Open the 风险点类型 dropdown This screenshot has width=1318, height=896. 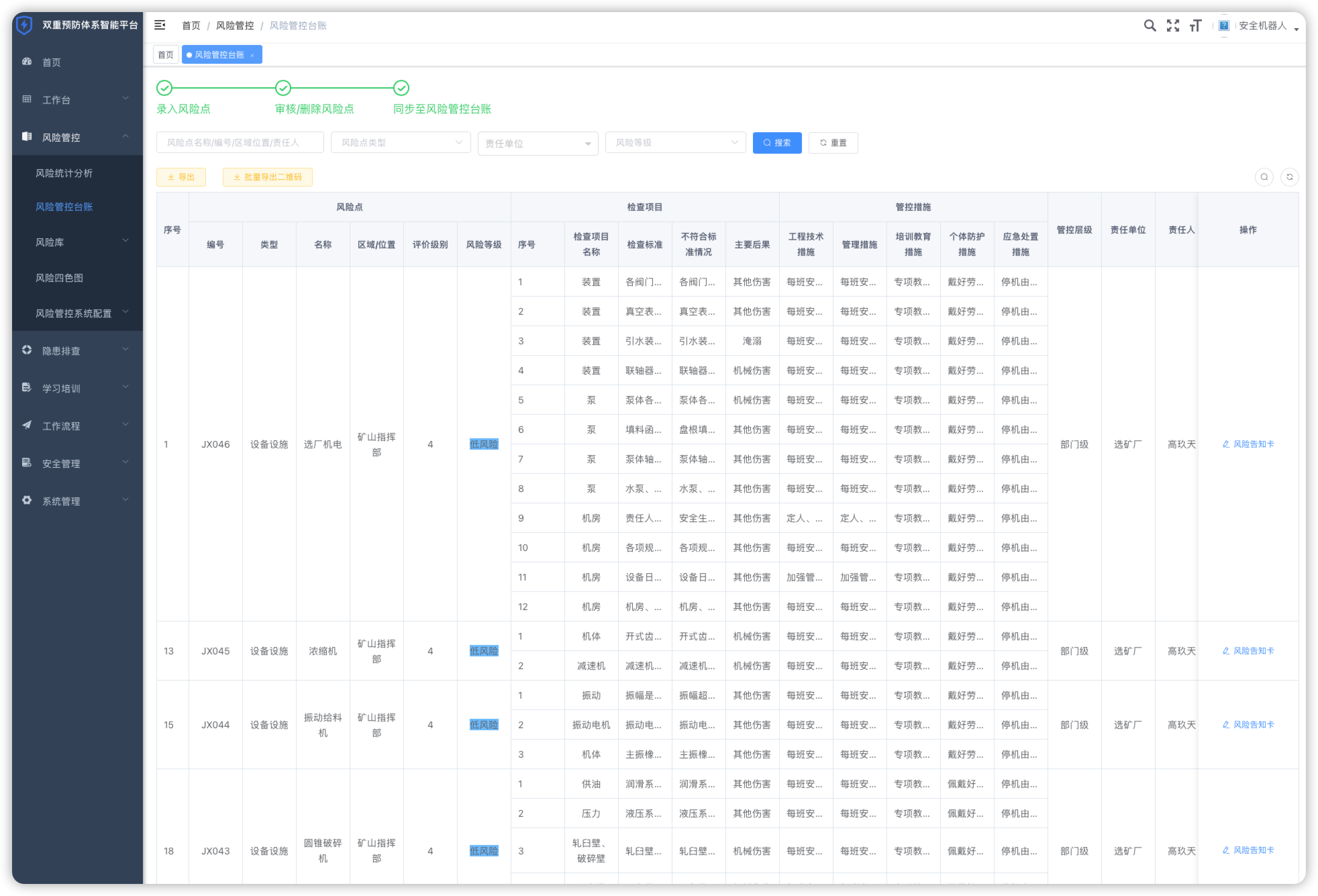pos(401,142)
